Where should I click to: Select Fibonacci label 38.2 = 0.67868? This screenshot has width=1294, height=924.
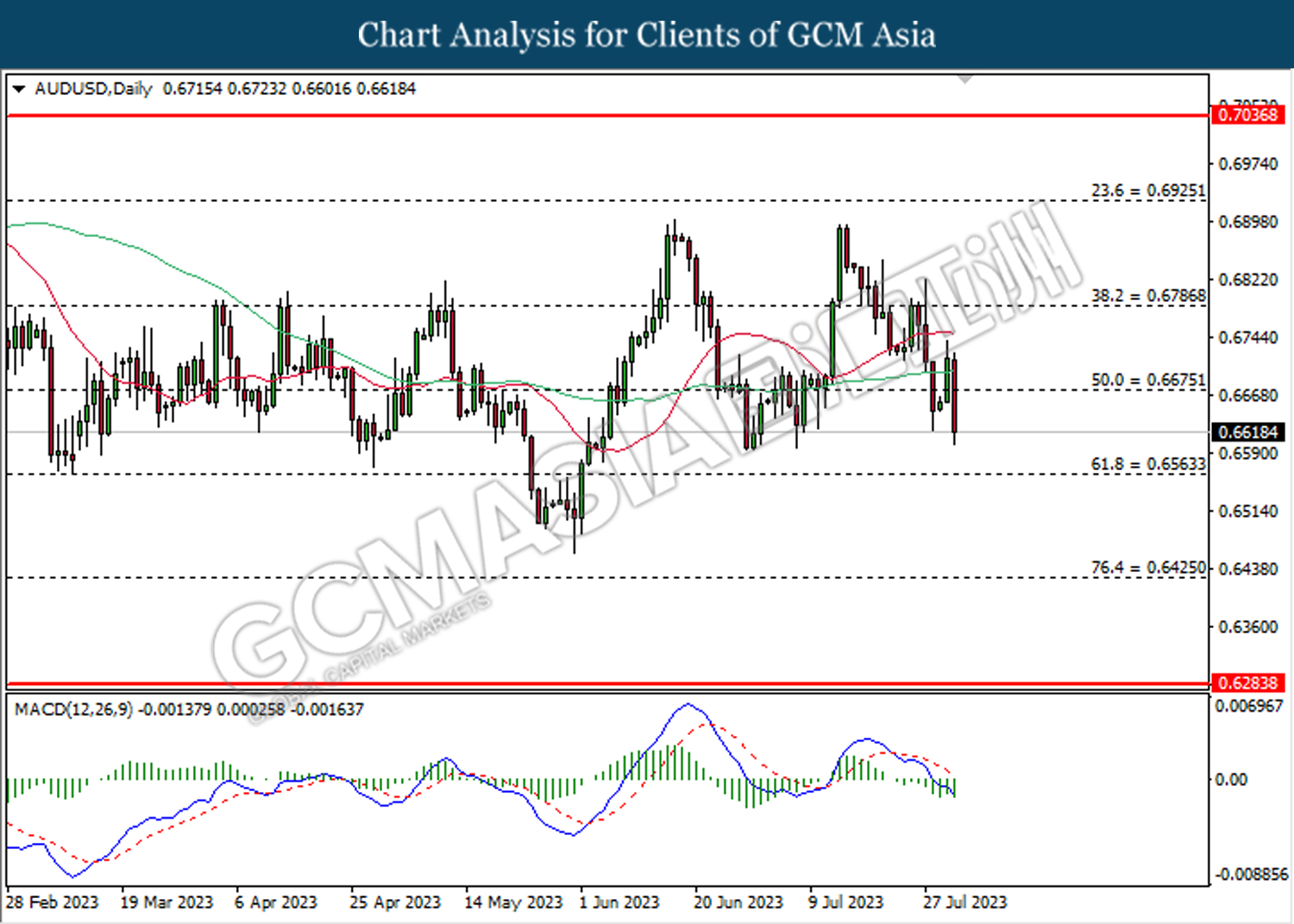point(1148,295)
